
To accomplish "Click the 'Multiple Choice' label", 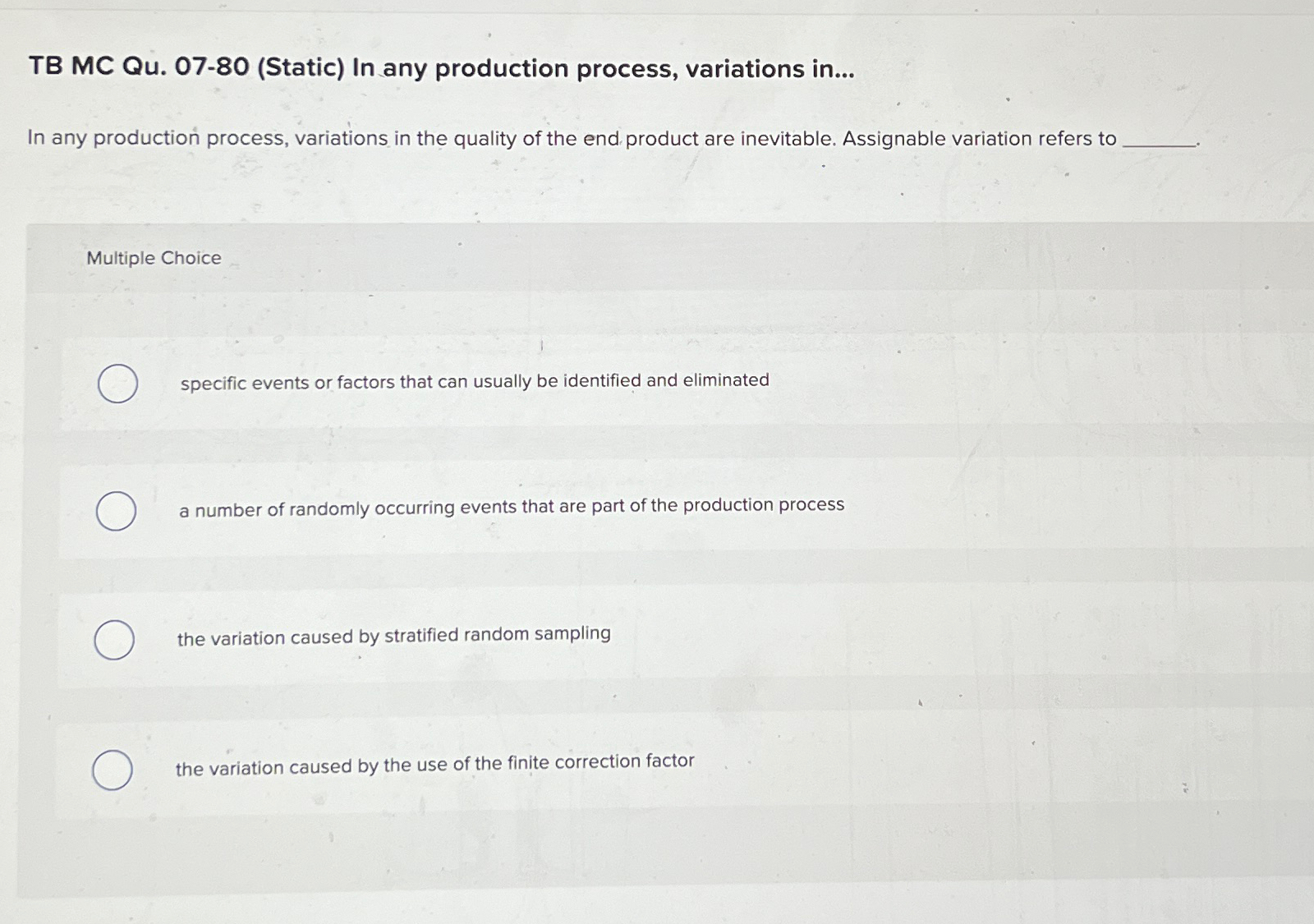I will pyautogui.click(x=152, y=259).
